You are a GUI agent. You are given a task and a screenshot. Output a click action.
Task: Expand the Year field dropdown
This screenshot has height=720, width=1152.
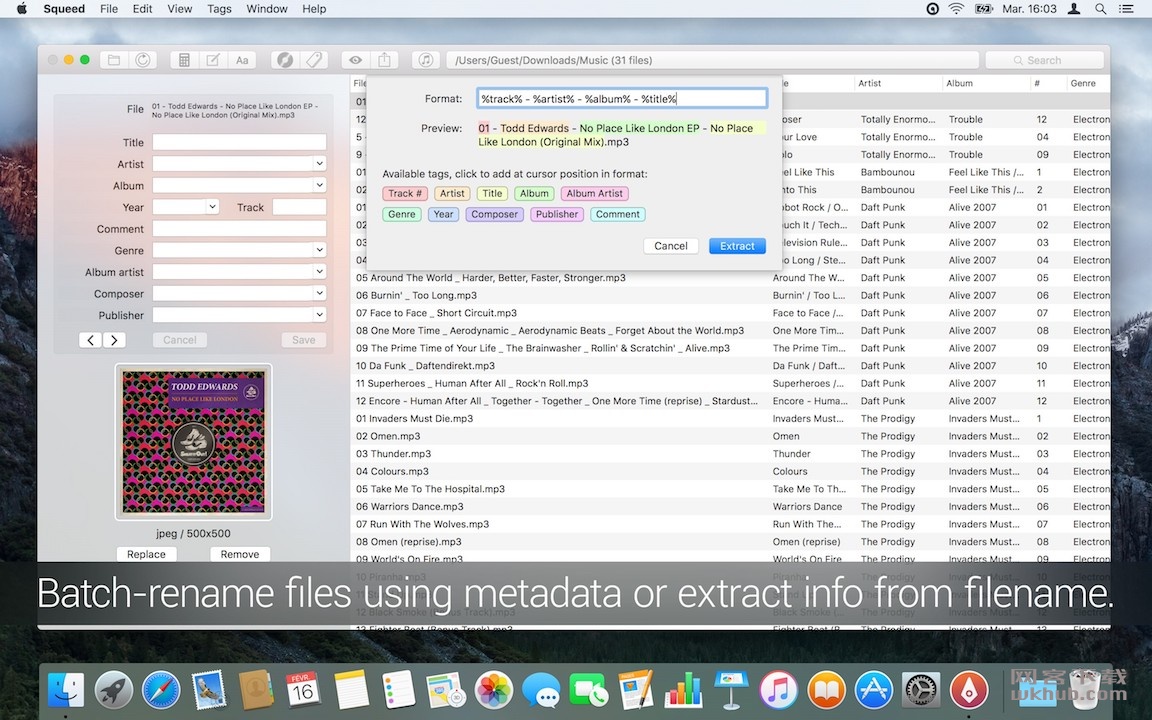[212, 207]
